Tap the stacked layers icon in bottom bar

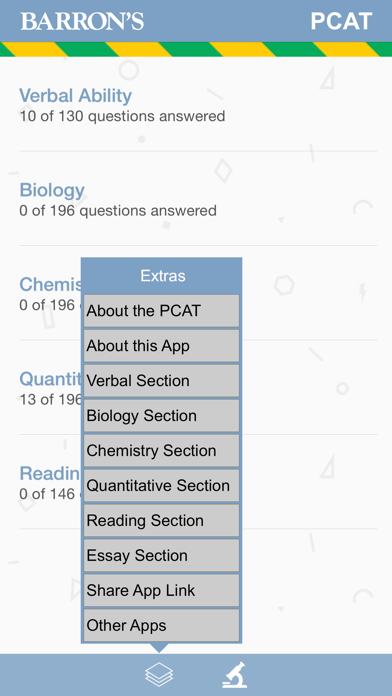click(158, 675)
